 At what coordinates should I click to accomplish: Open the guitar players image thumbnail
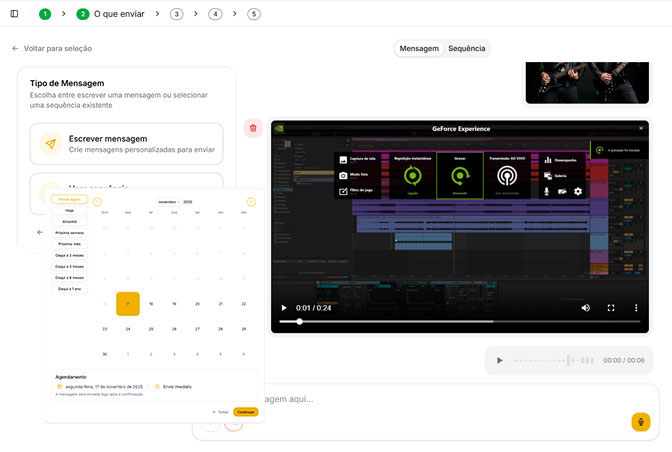(587, 82)
